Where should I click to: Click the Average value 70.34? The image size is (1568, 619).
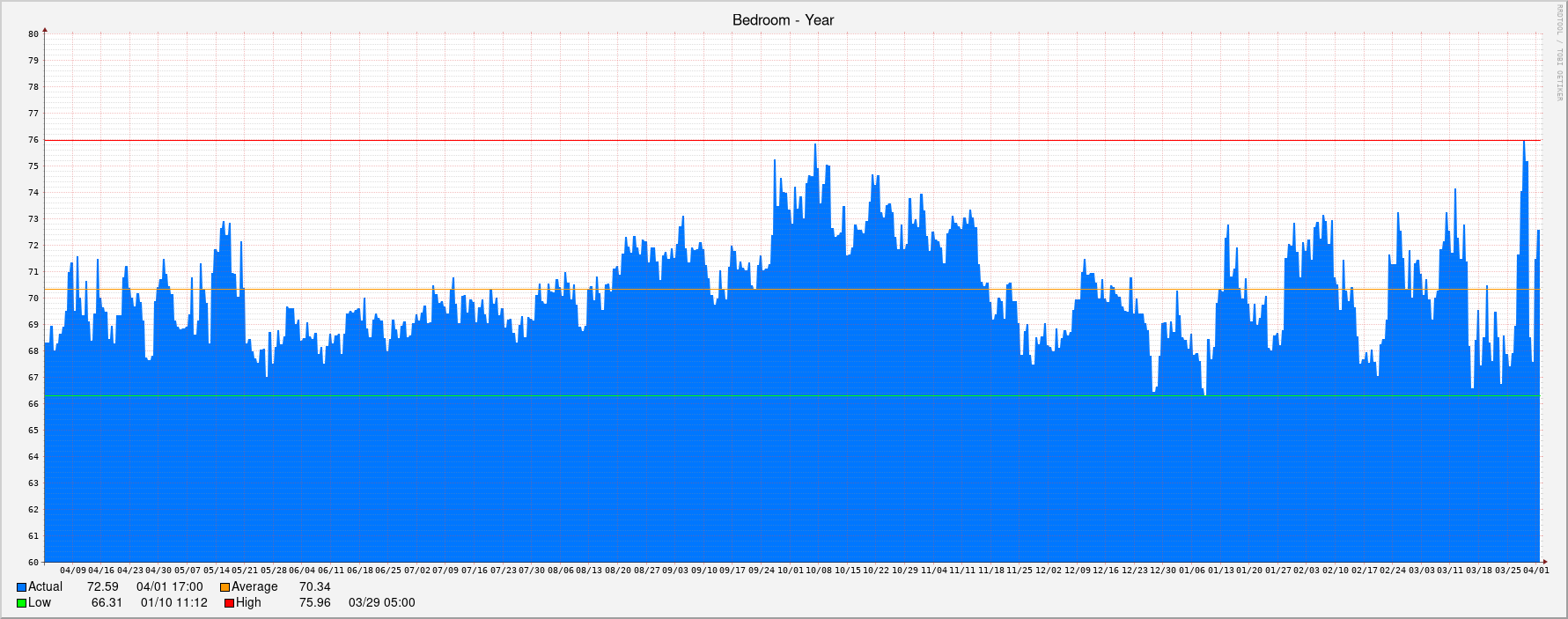(x=314, y=587)
